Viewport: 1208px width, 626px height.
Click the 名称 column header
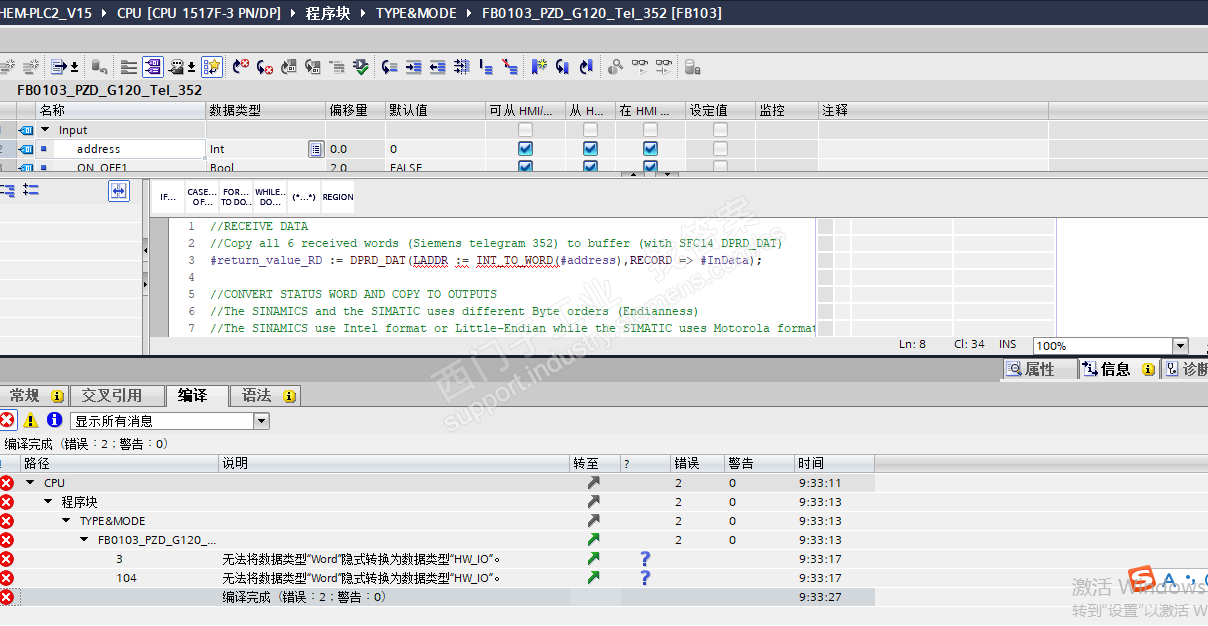tap(121, 110)
